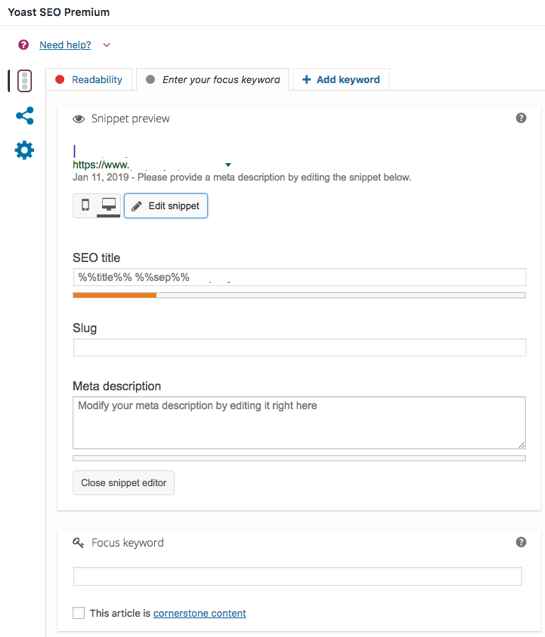Open the Social share settings icon

(24, 116)
